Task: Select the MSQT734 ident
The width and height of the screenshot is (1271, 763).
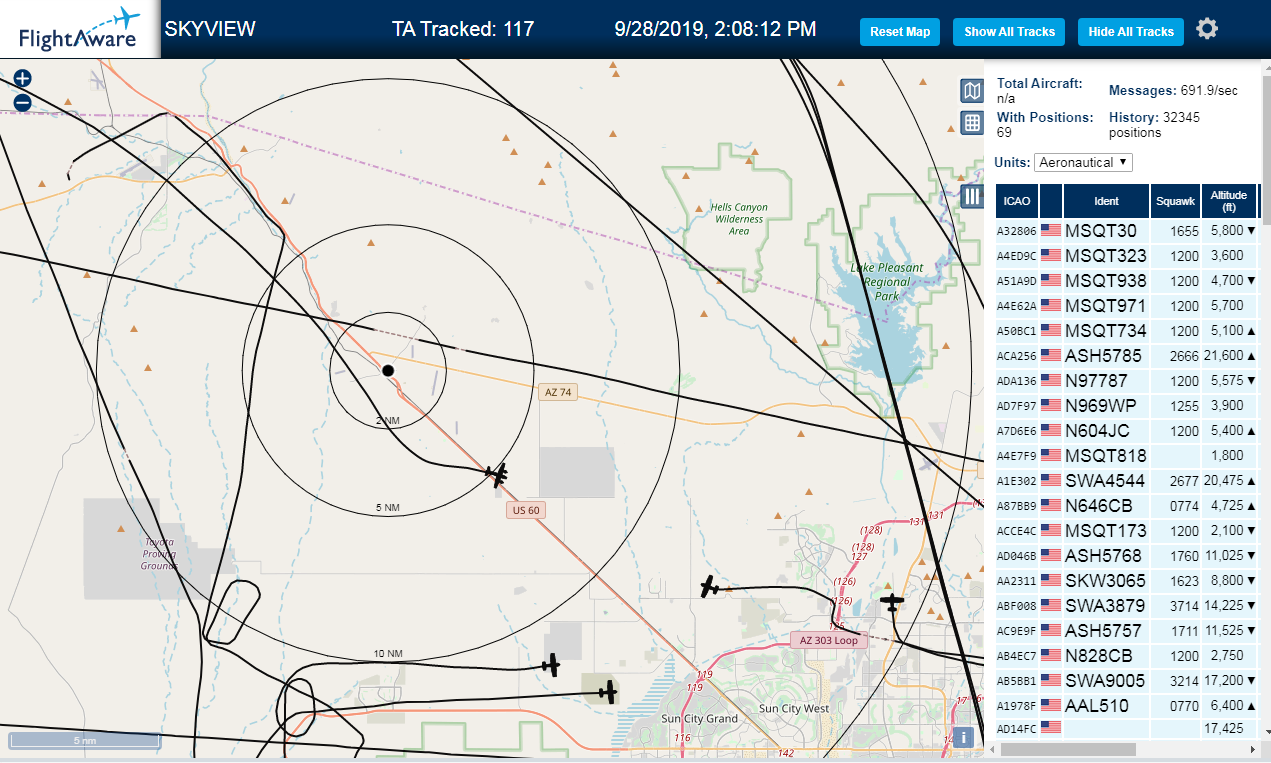Action: coord(1106,330)
